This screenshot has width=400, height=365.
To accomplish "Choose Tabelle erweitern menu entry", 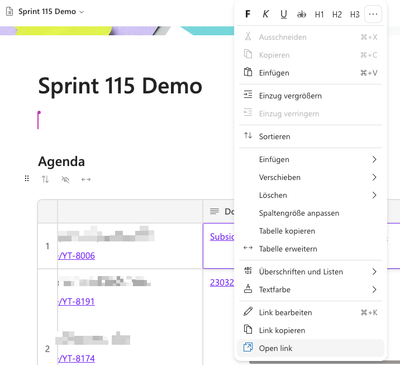I will pos(311,249).
